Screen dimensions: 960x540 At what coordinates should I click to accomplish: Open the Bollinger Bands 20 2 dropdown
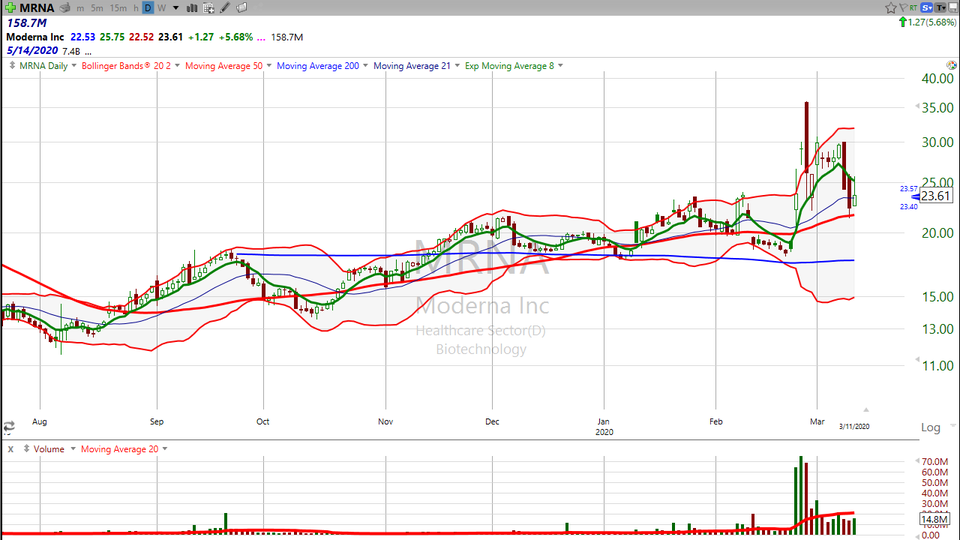pos(177,66)
